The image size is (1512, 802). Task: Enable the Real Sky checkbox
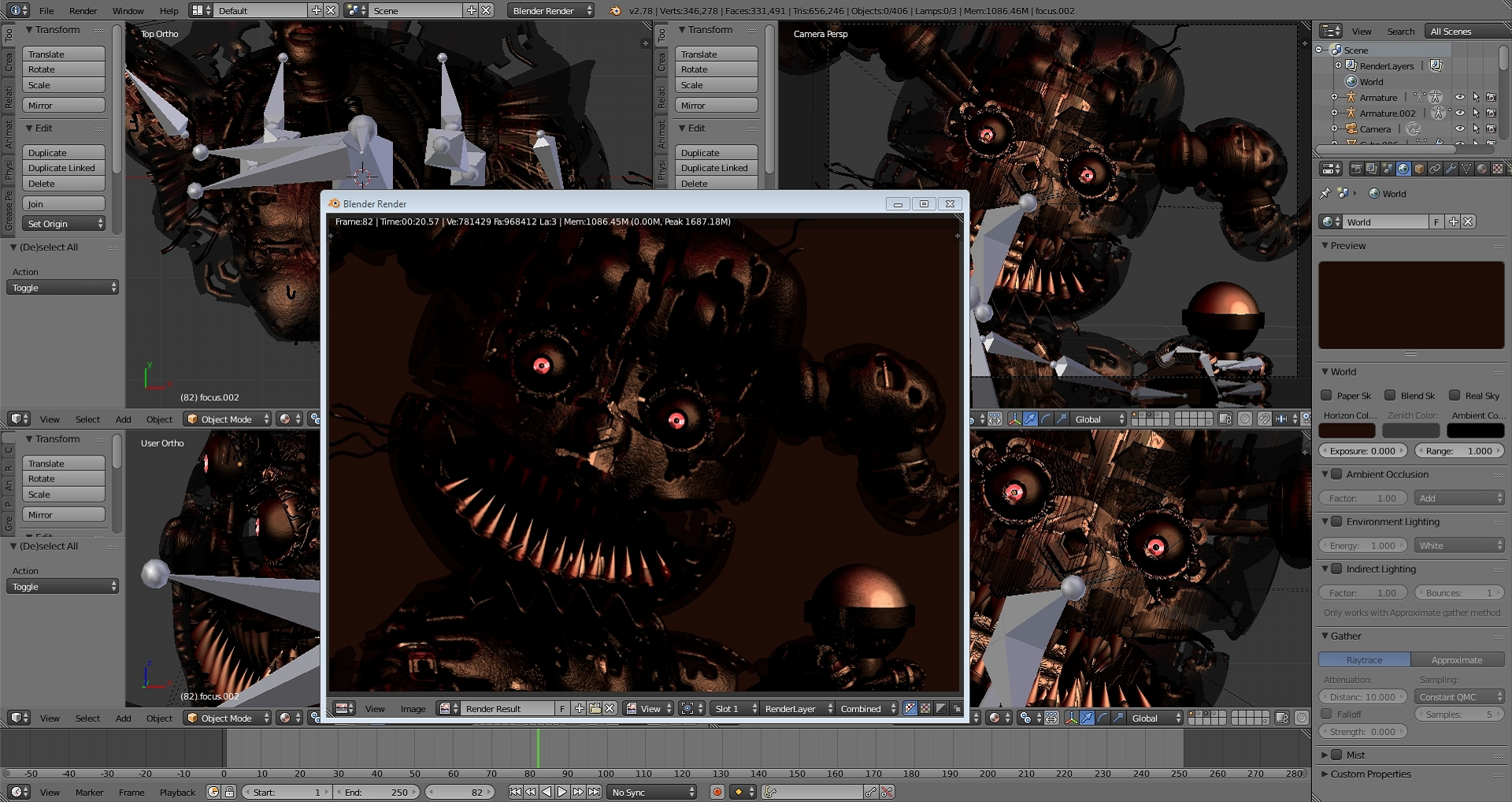tap(1455, 395)
